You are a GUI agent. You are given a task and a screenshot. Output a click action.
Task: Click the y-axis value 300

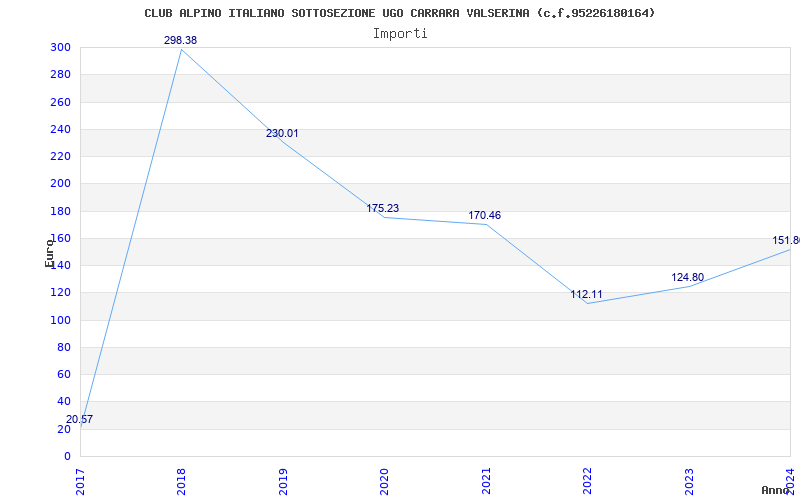pos(60,48)
